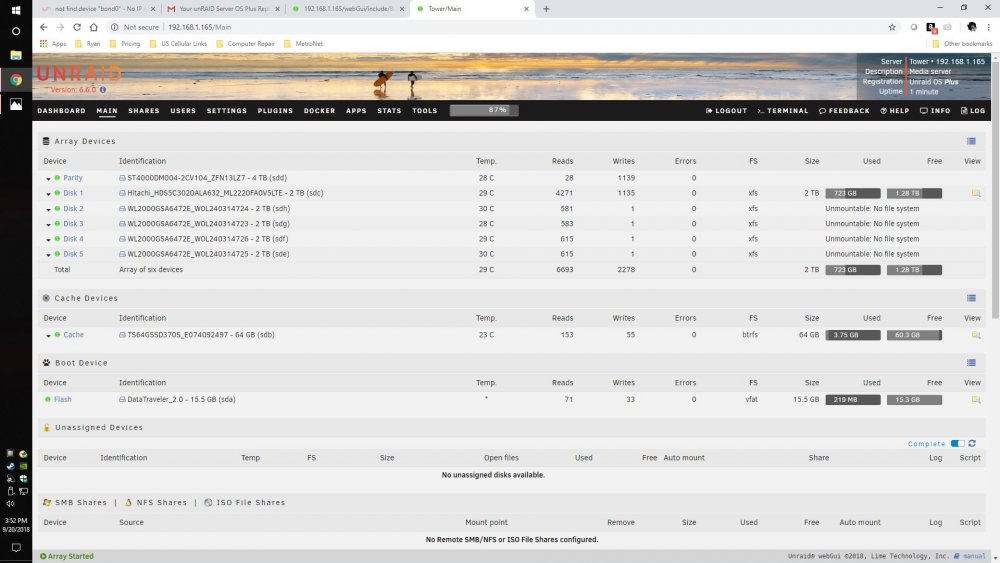Open Settings menu

tap(226, 110)
